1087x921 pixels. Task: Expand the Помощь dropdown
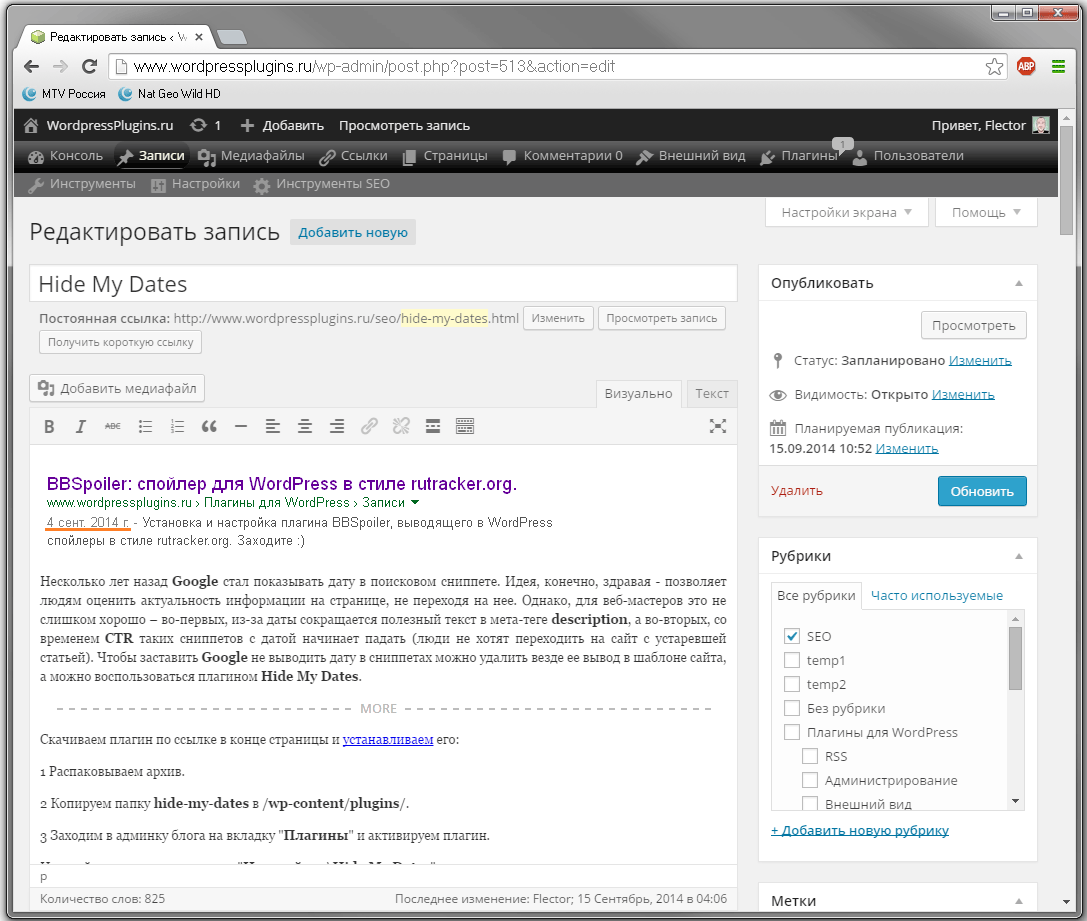(x=986, y=212)
